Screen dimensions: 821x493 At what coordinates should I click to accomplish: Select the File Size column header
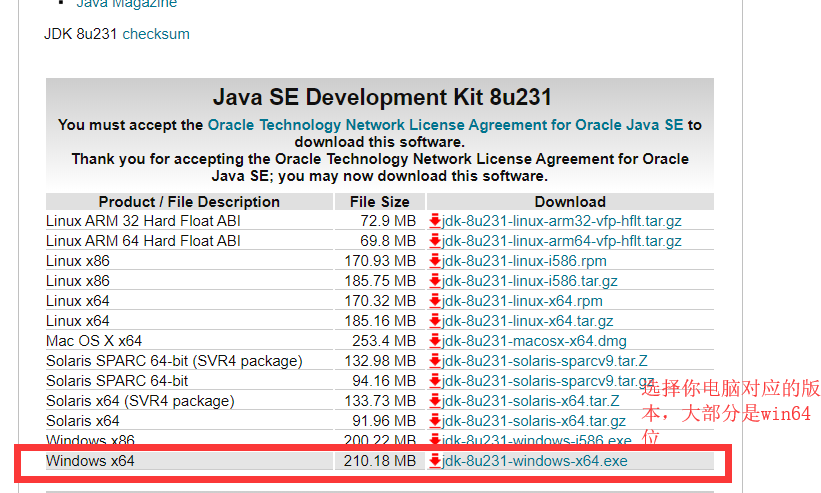tap(380, 201)
